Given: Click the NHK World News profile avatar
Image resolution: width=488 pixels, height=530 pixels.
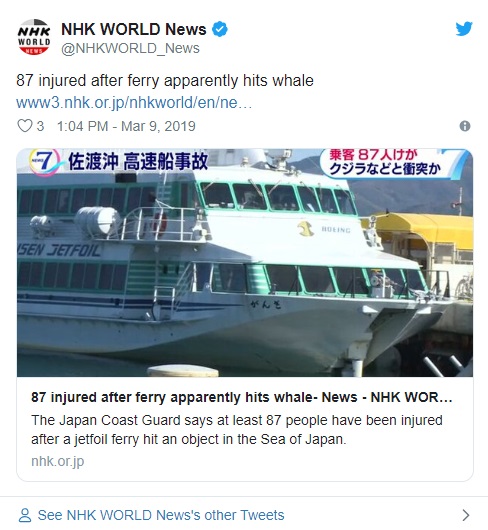Looking at the screenshot, I should coord(34,37).
